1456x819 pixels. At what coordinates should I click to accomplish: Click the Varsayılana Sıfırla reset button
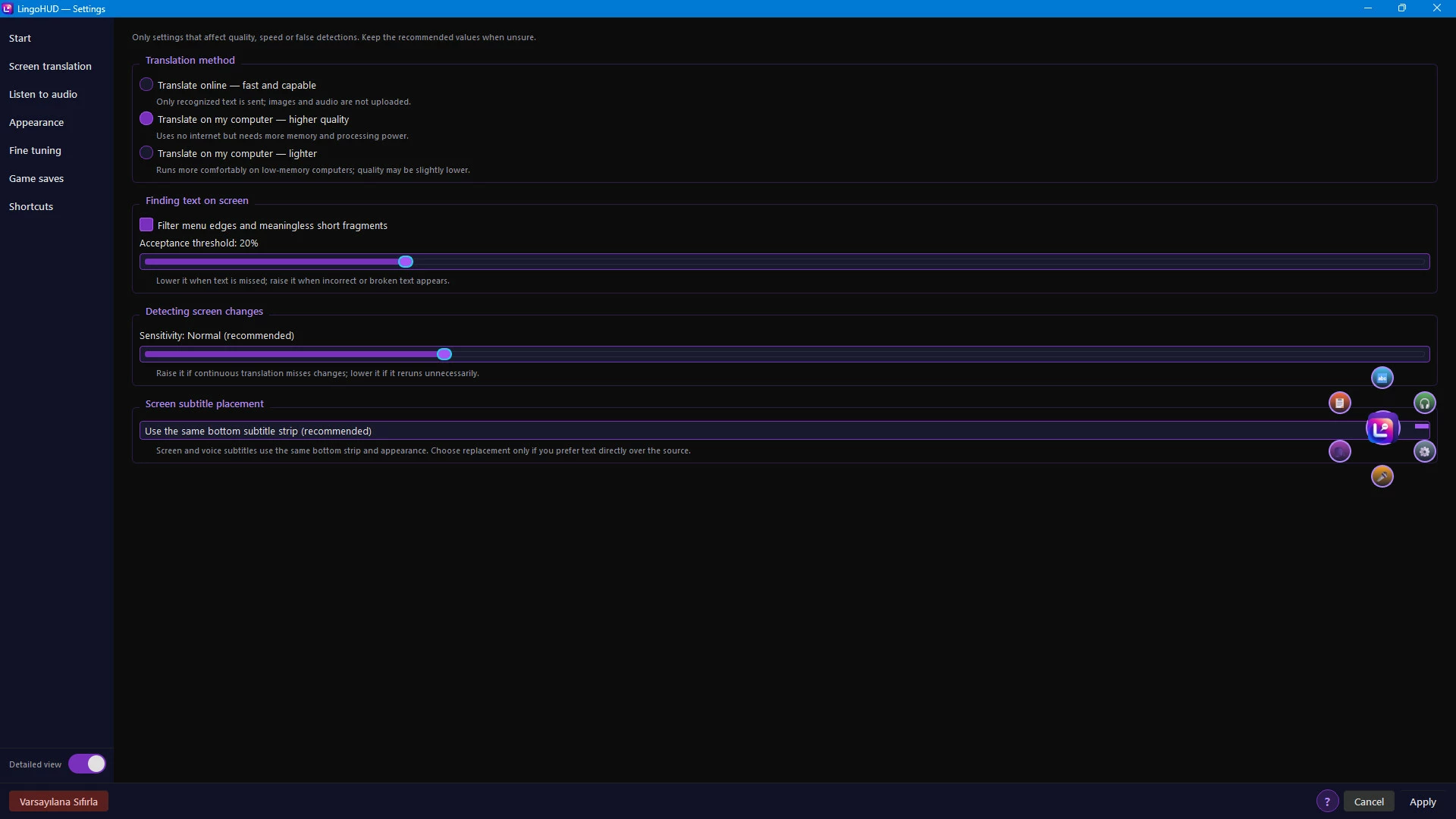click(x=58, y=802)
